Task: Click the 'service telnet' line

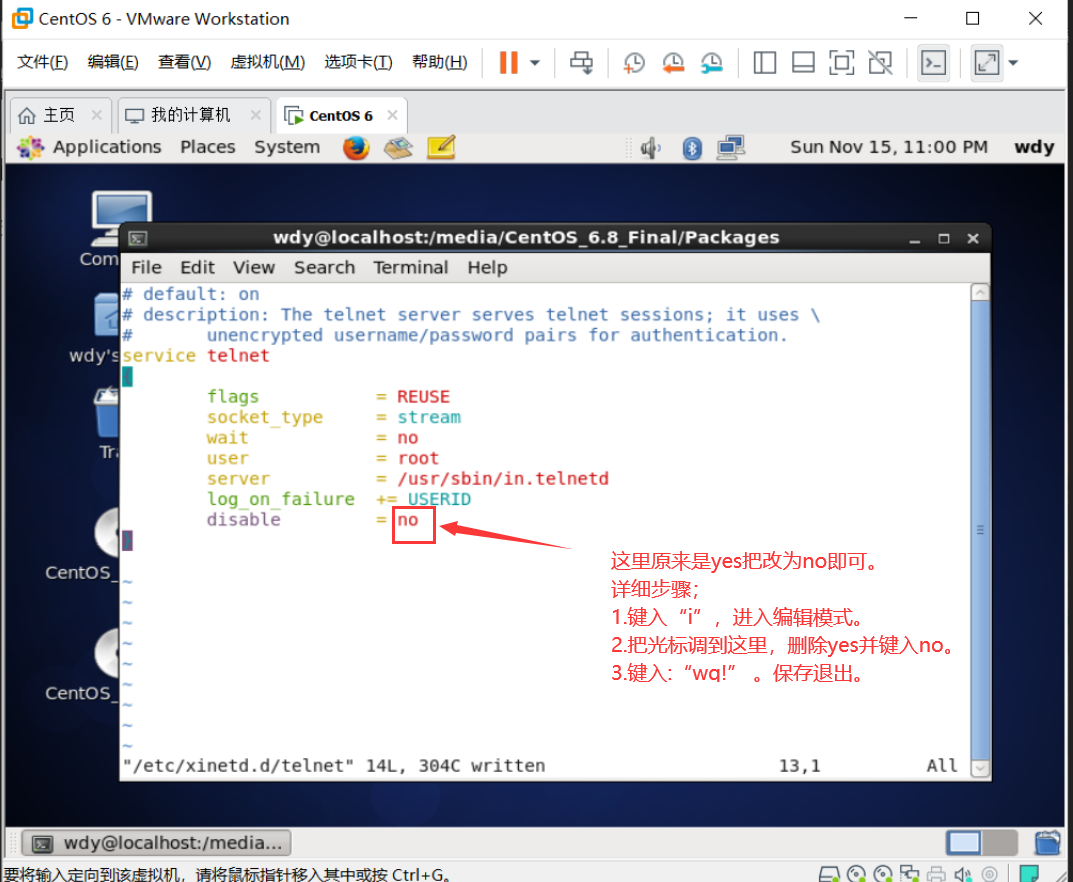Action: coord(196,356)
